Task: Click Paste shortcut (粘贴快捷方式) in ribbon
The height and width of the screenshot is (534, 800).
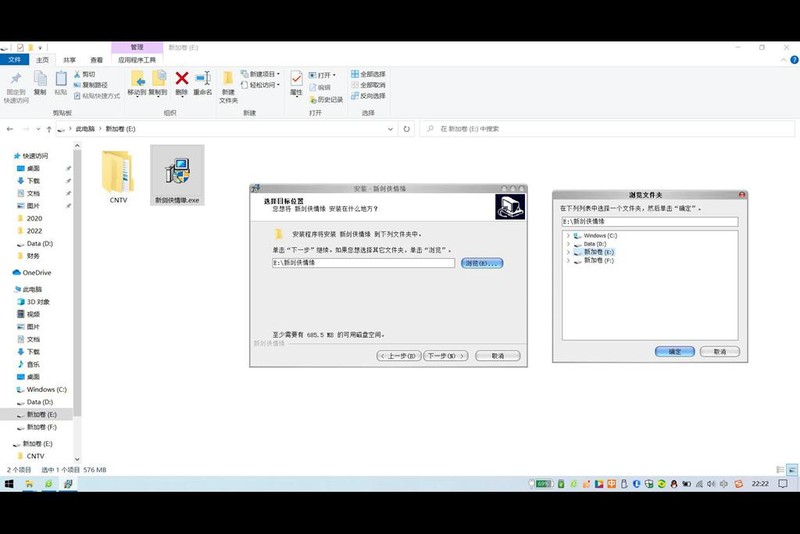Action: pos(97,96)
